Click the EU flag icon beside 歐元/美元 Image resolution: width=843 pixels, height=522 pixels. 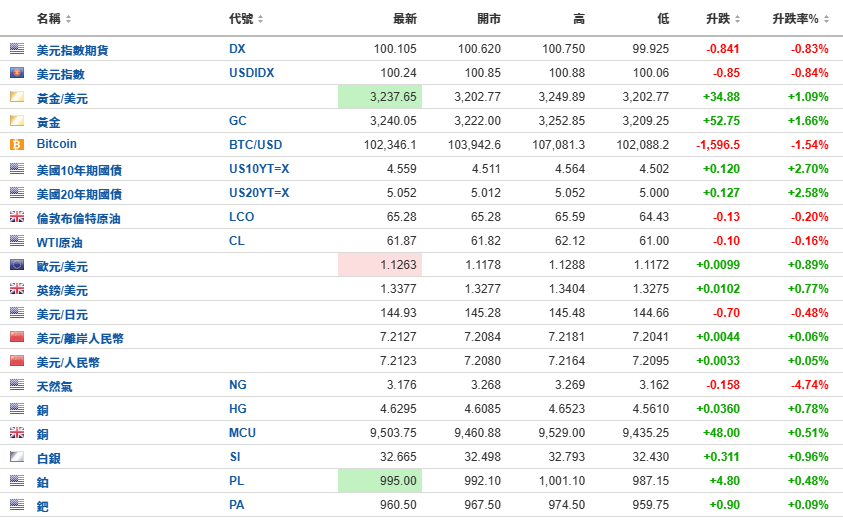17,264
